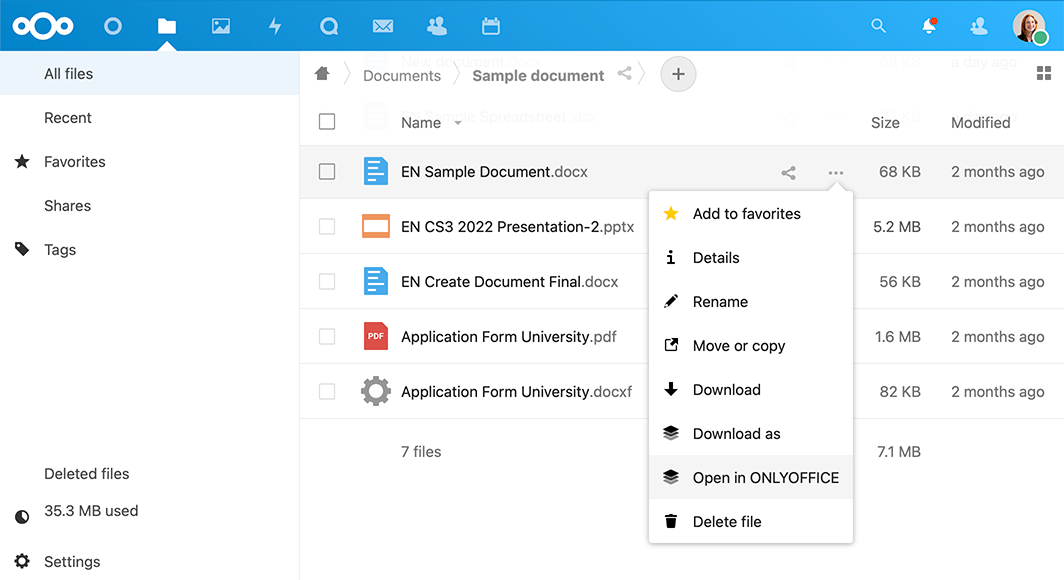This screenshot has width=1064, height=580.
Task: Open the Activity lightning icon
Action: pyautogui.click(x=275, y=26)
